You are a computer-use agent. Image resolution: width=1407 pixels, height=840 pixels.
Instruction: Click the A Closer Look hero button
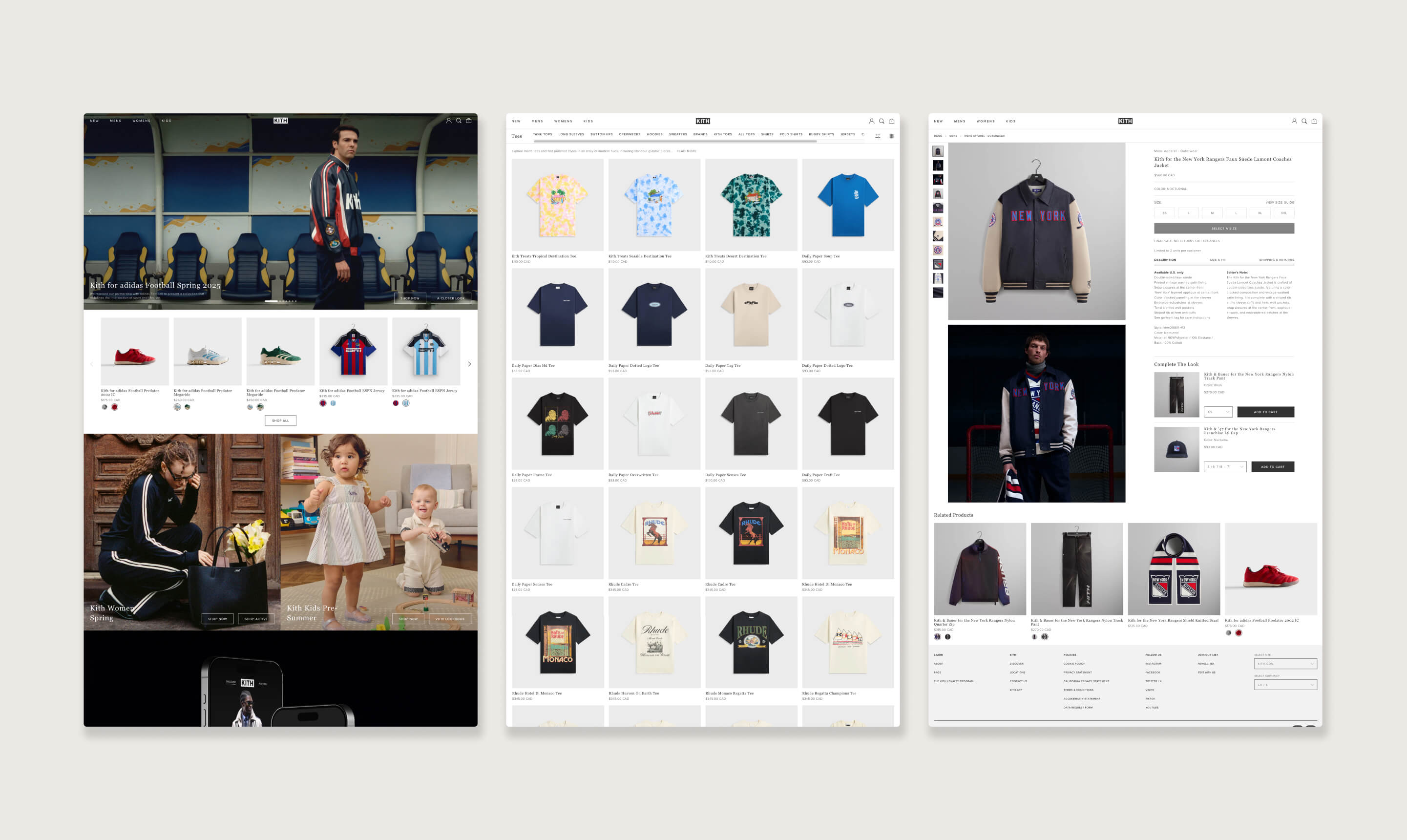[x=450, y=298]
